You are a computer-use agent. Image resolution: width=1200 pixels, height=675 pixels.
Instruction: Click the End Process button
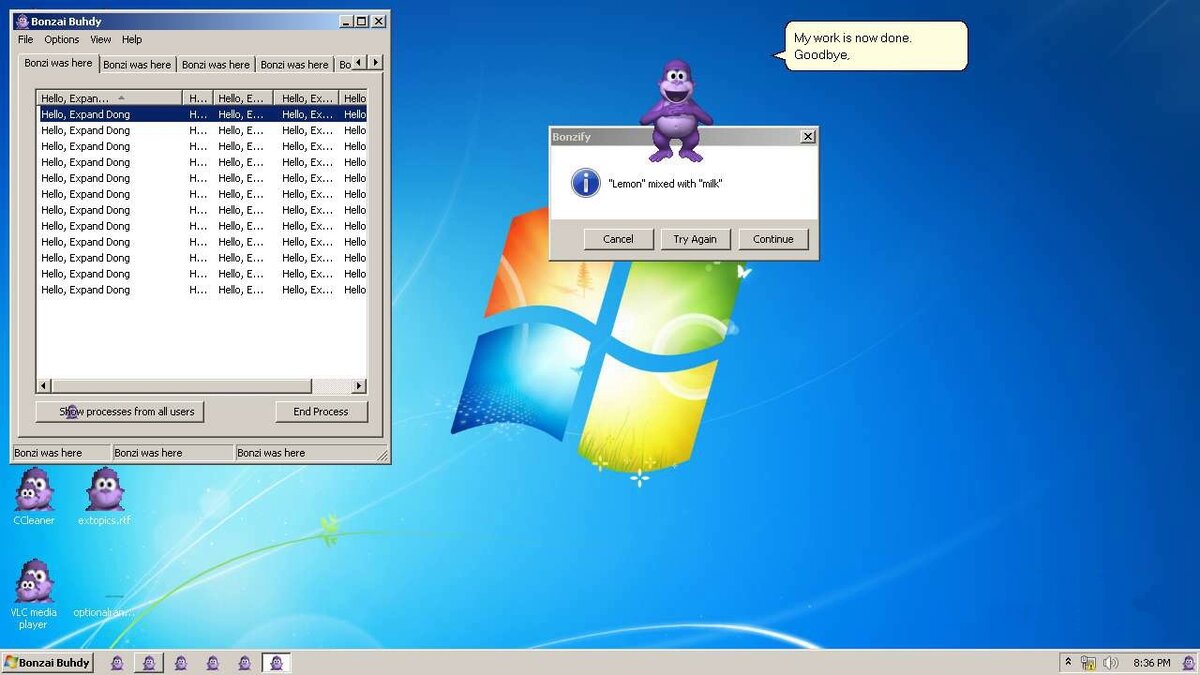[321, 411]
